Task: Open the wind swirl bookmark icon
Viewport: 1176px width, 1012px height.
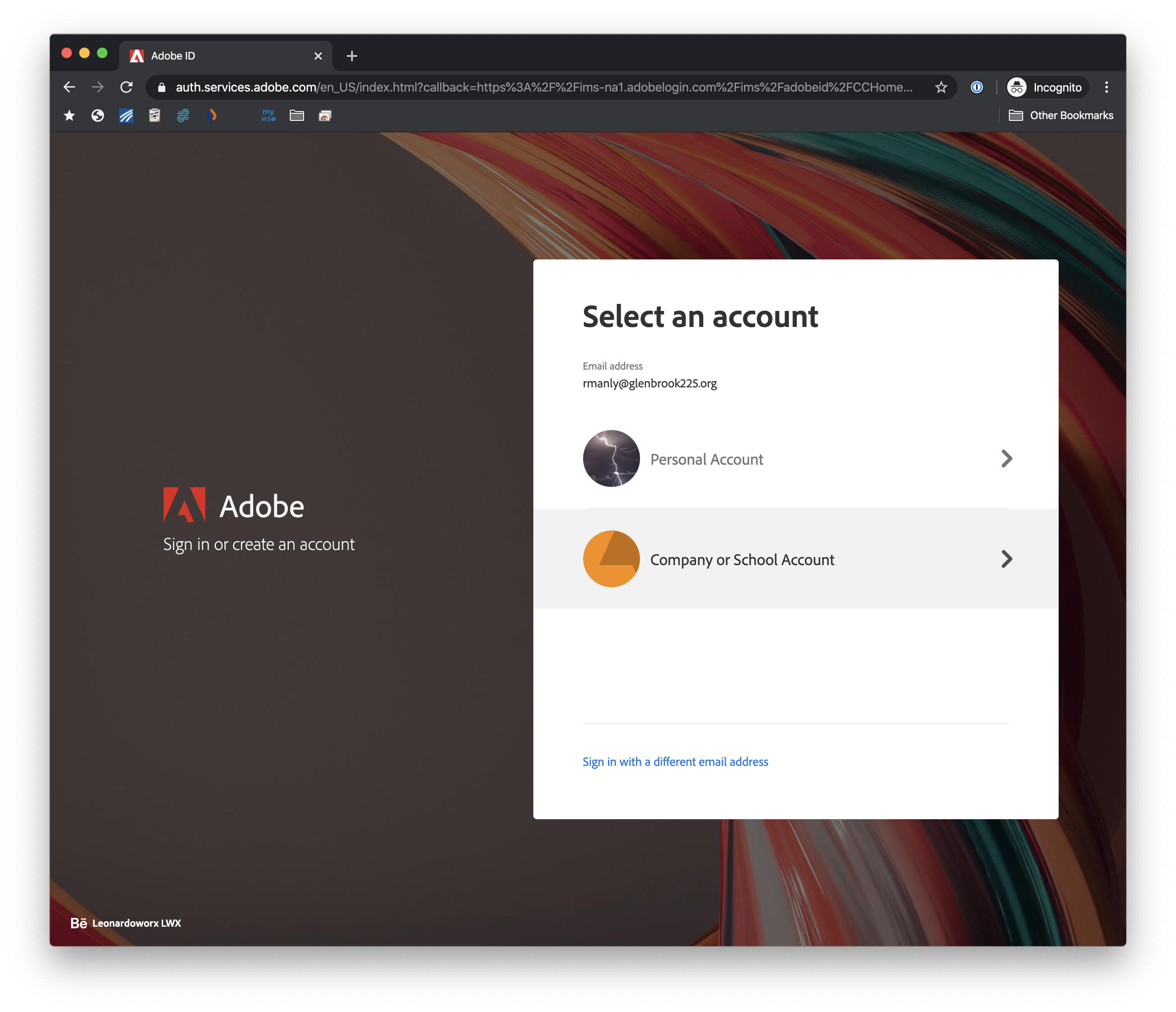Action: (x=183, y=116)
